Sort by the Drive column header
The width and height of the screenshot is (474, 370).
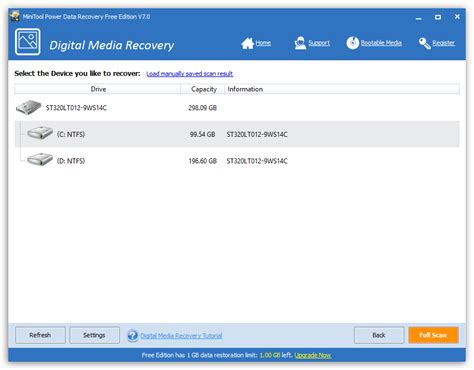(x=98, y=89)
